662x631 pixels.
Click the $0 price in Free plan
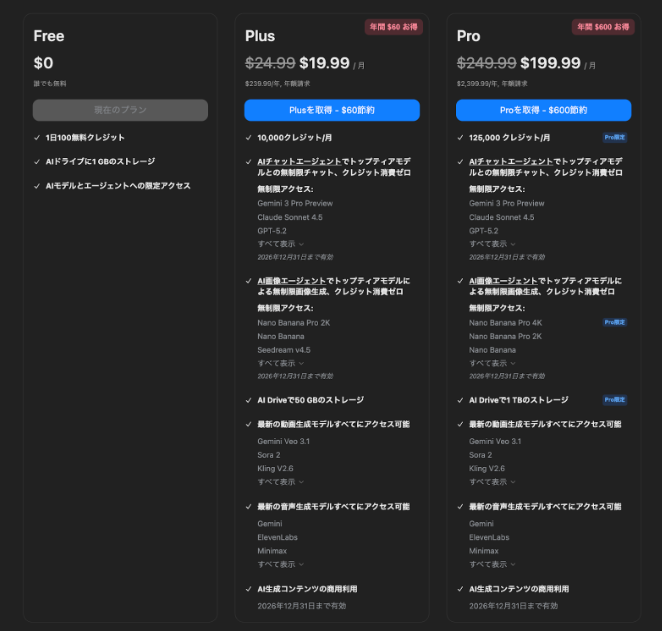point(43,63)
